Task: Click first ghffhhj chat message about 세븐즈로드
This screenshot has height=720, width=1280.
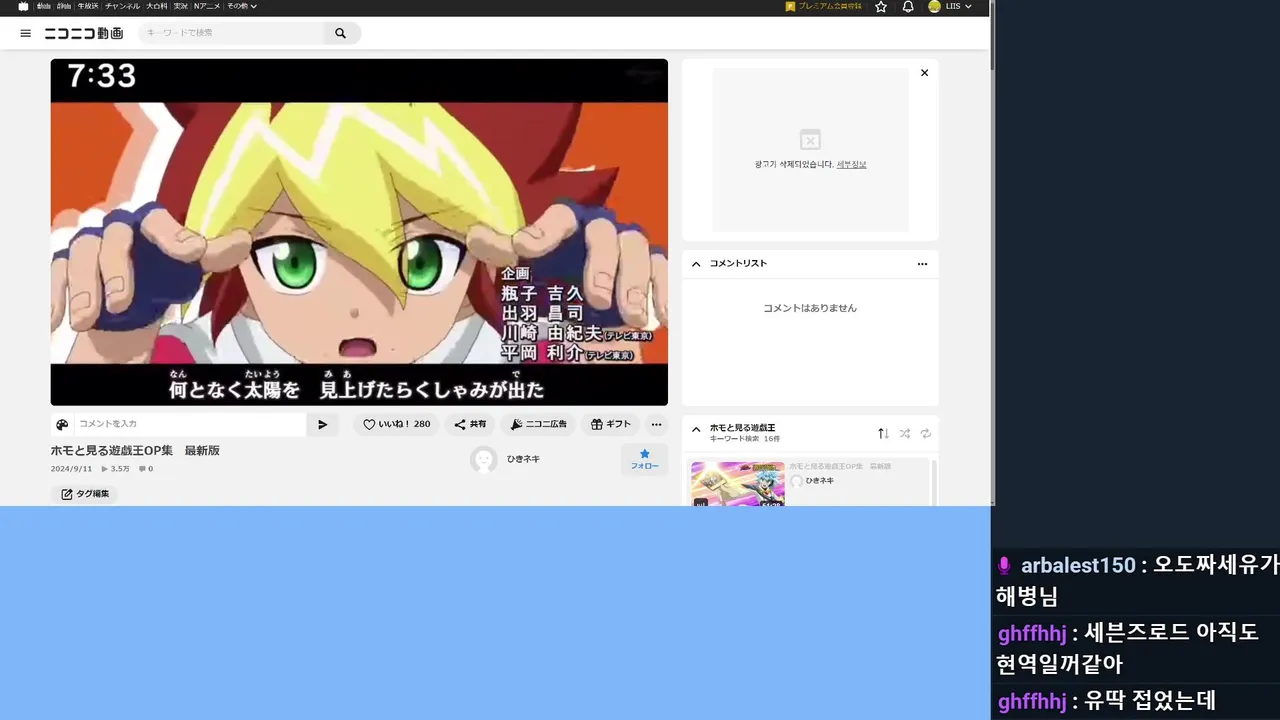Action: [x=1127, y=648]
